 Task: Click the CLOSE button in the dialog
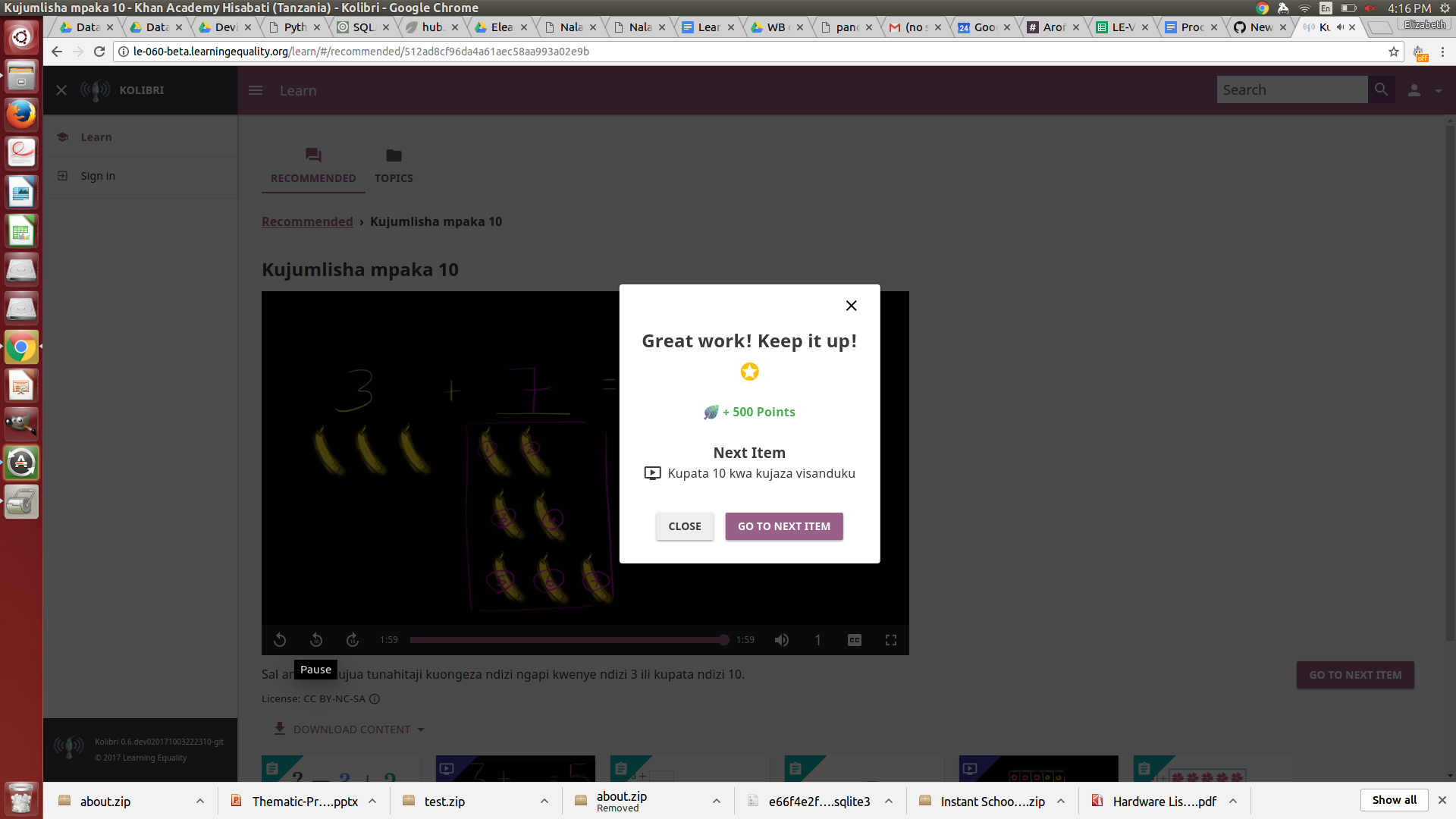coord(684,526)
